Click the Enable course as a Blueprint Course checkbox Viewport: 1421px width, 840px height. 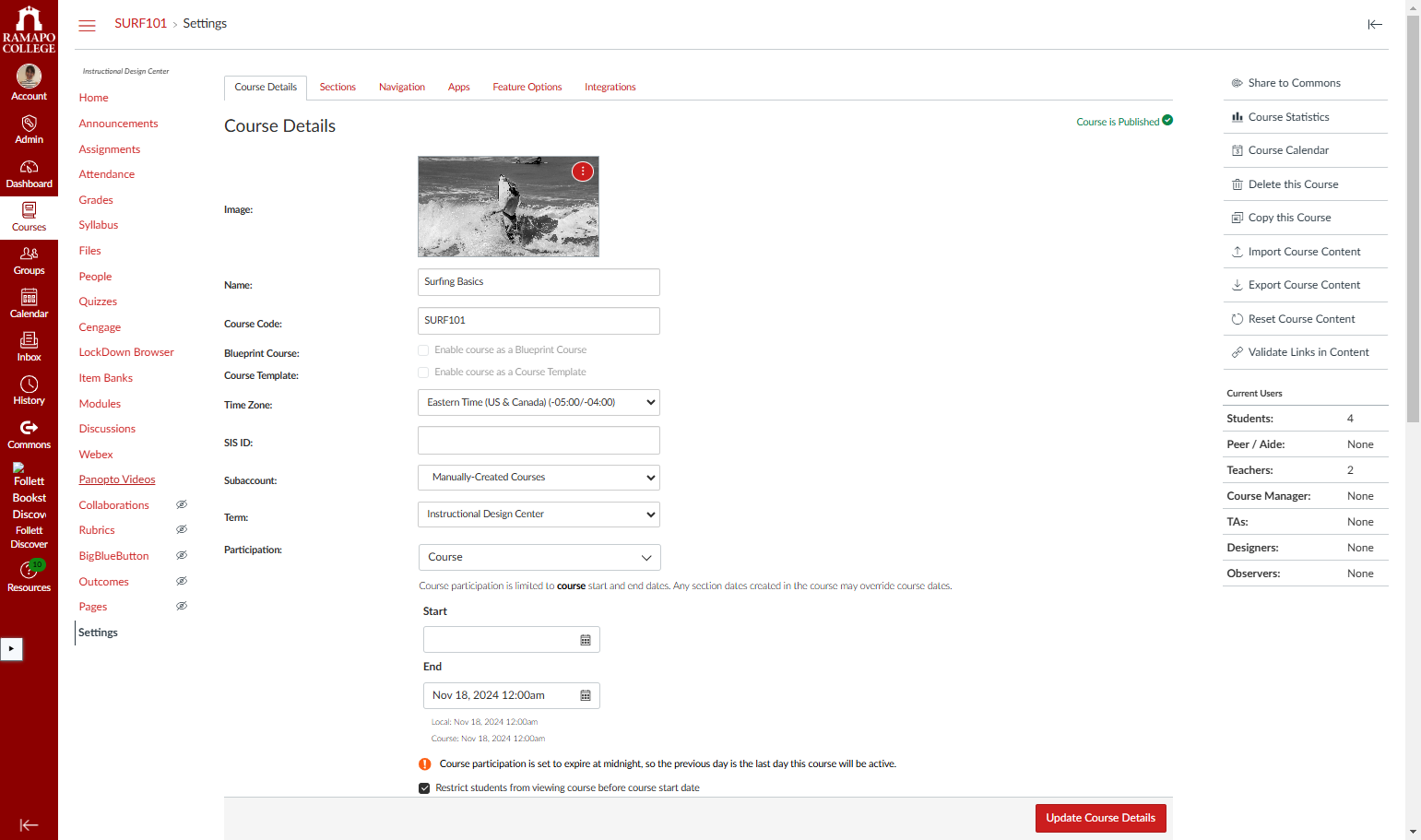pyautogui.click(x=423, y=350)
